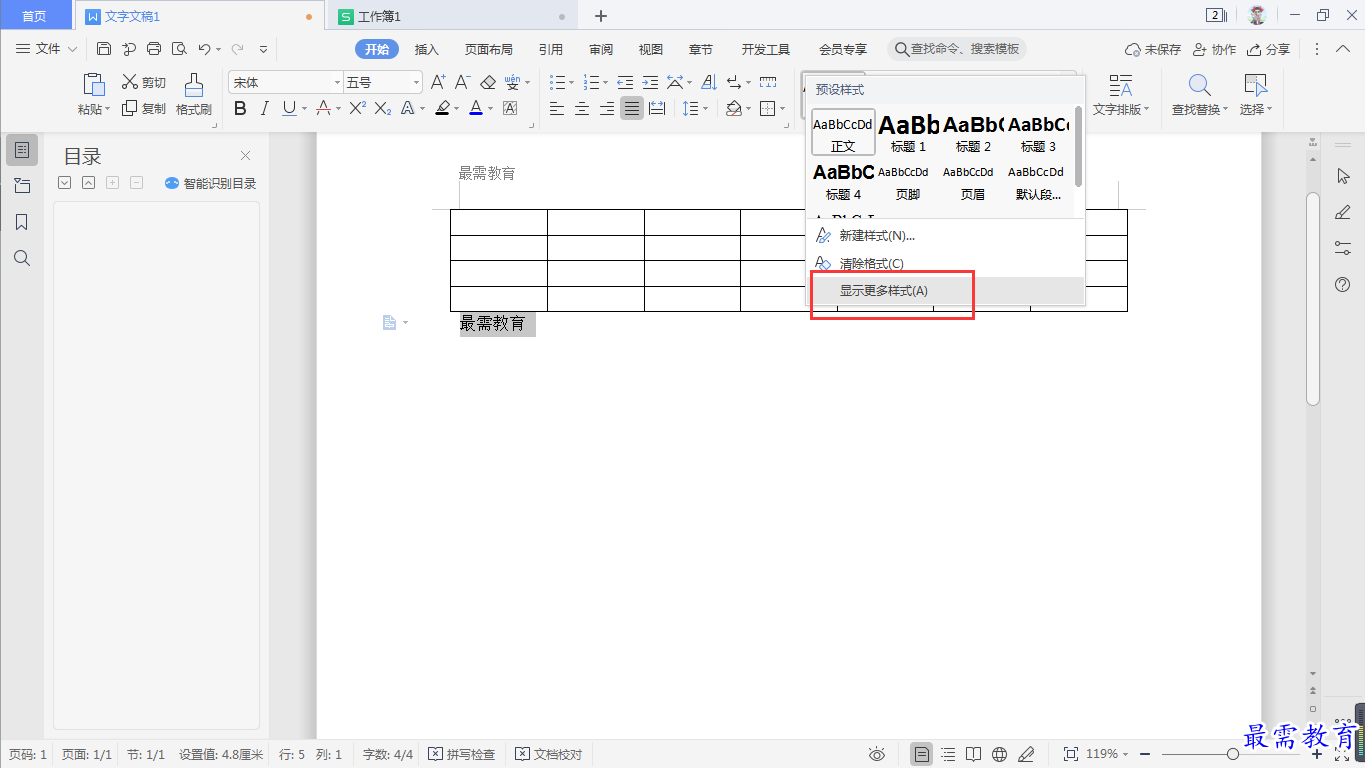This screenshot has height=768, width=1365.
Task: Select the 标题 1 style thumbnail
Action: (908, 132)
